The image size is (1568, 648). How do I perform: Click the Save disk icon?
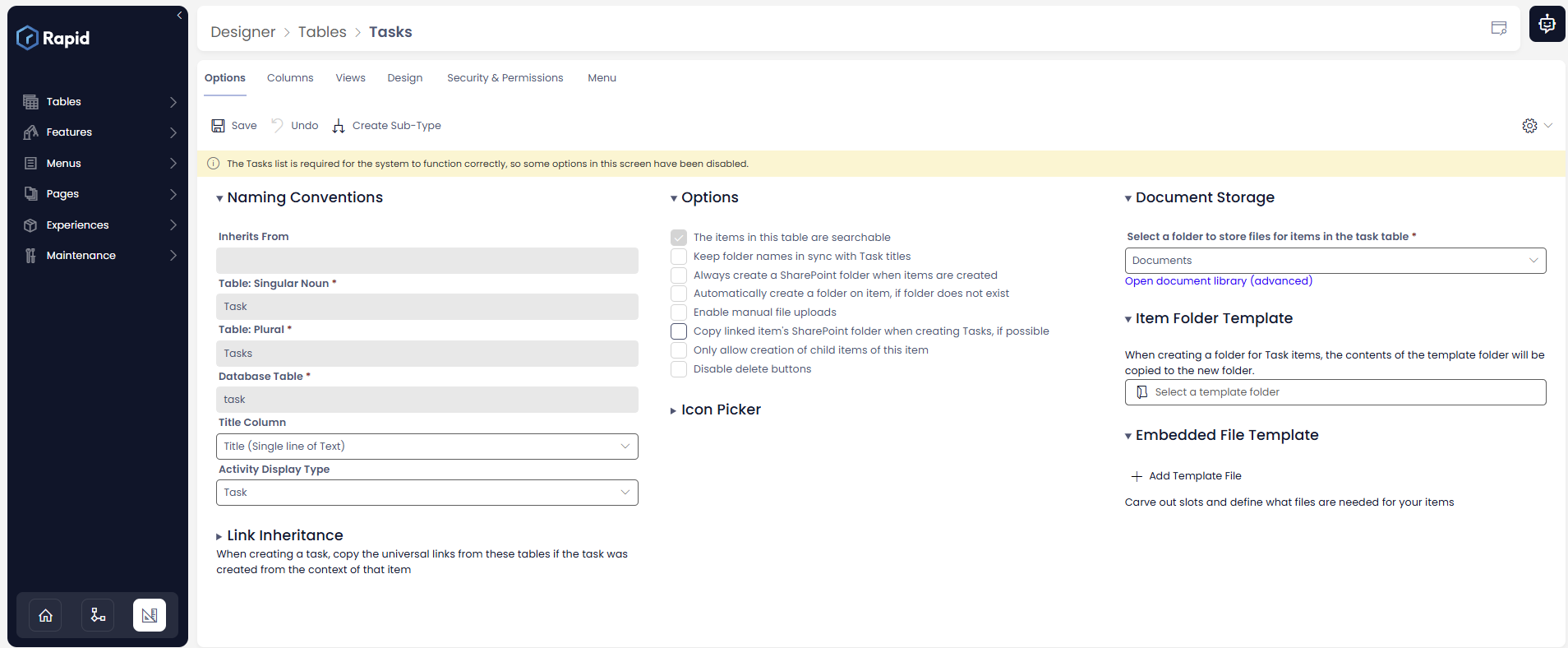(x=218, y=126)
